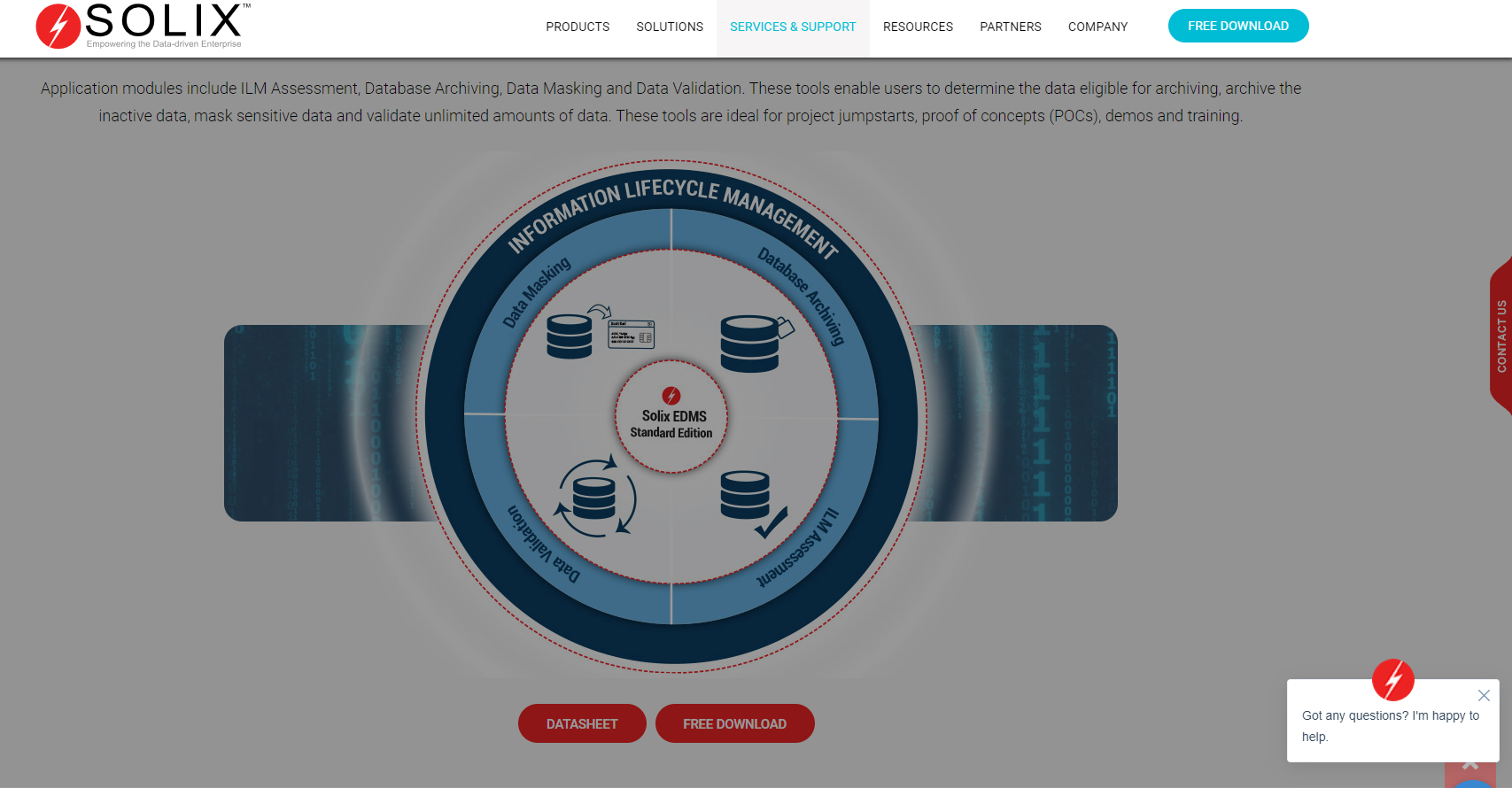Click the paragraph beginning 'Application modules include ILM Assessment'
1512x788 pixels.
[671, 102]
